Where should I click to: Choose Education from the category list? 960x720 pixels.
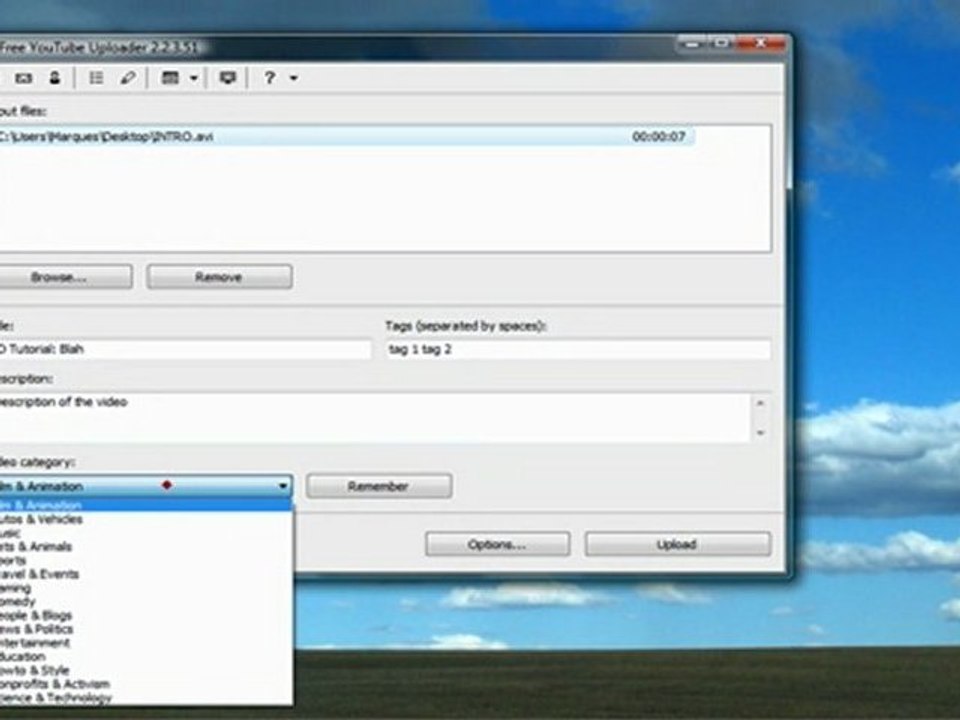click(146, 656)
